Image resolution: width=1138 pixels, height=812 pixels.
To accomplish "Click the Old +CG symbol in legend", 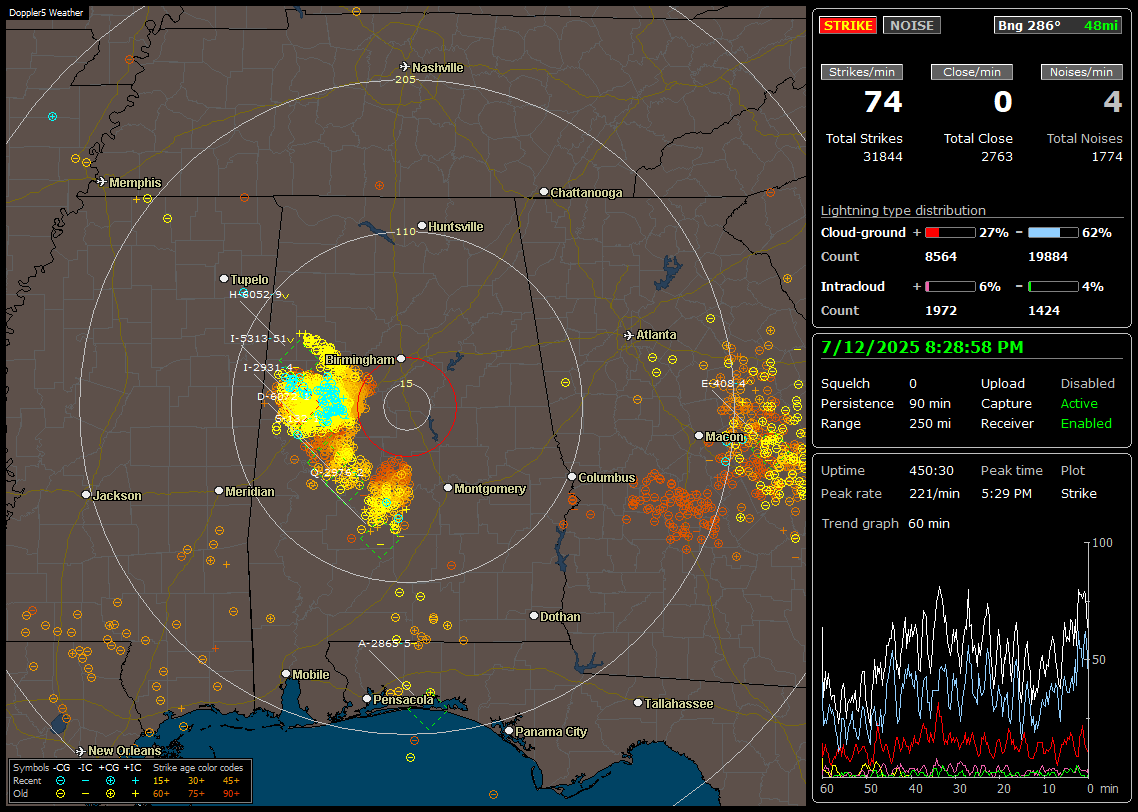I will click(110, 794).
